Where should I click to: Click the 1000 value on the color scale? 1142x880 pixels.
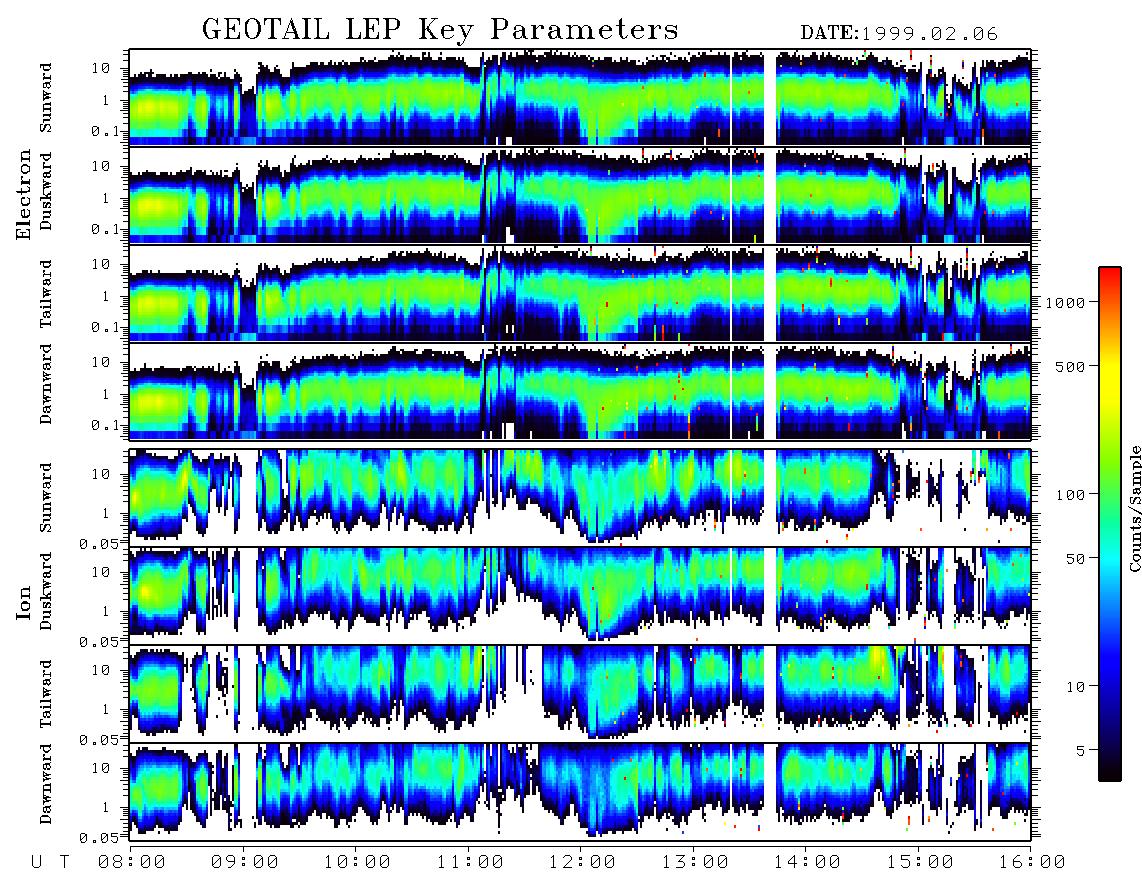[x=1065, y=302]
